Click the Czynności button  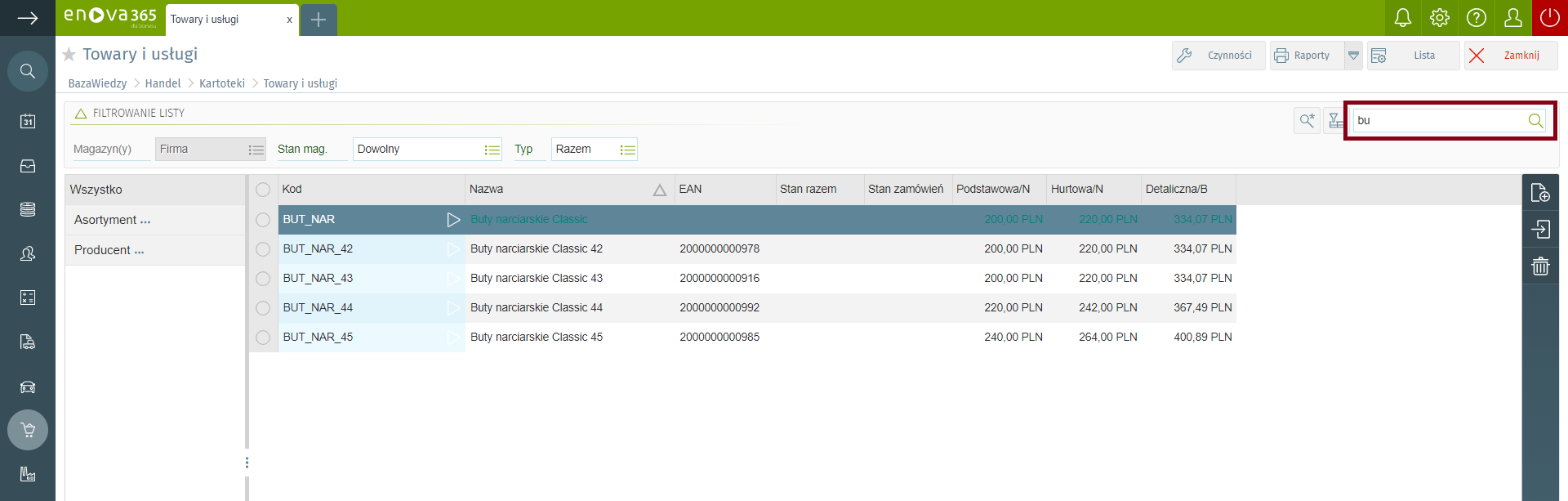1218,56
